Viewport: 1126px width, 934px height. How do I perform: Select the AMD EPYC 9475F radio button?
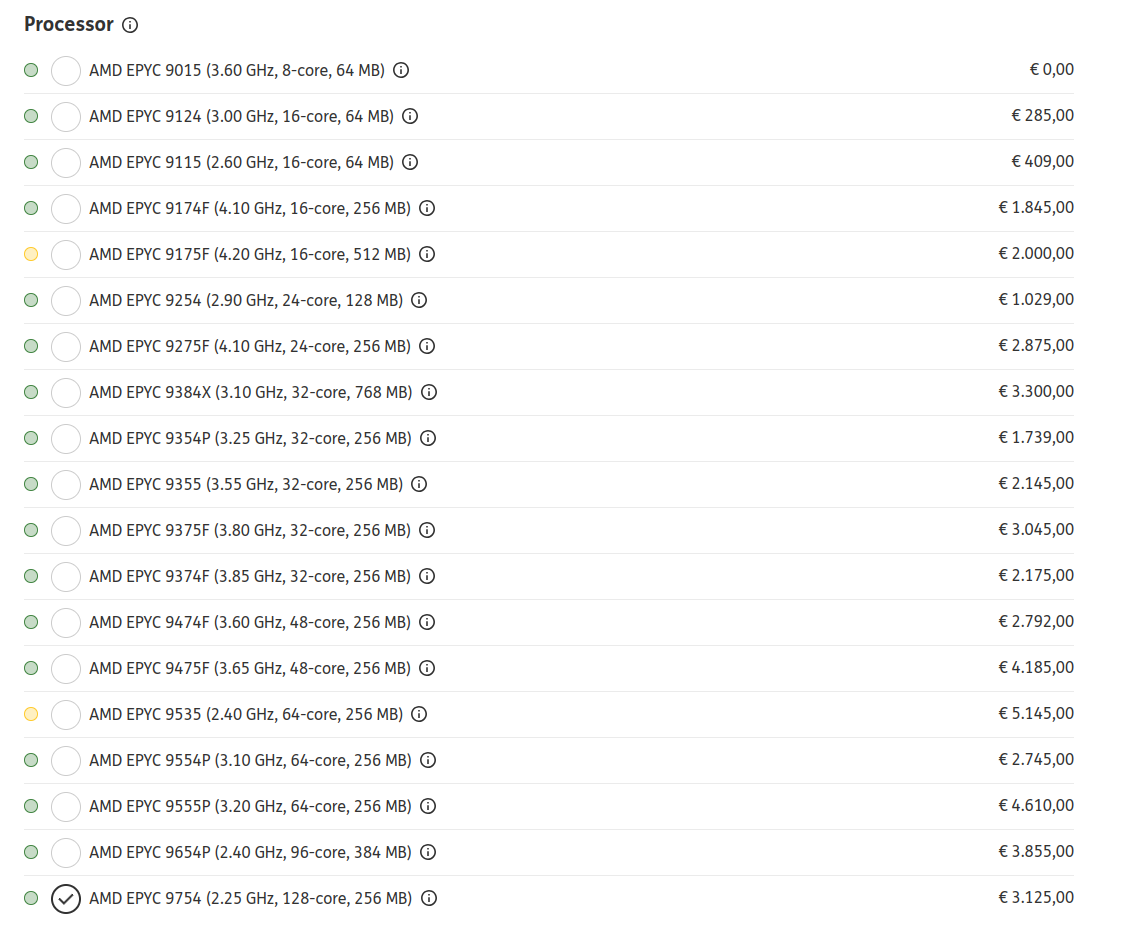65,668
